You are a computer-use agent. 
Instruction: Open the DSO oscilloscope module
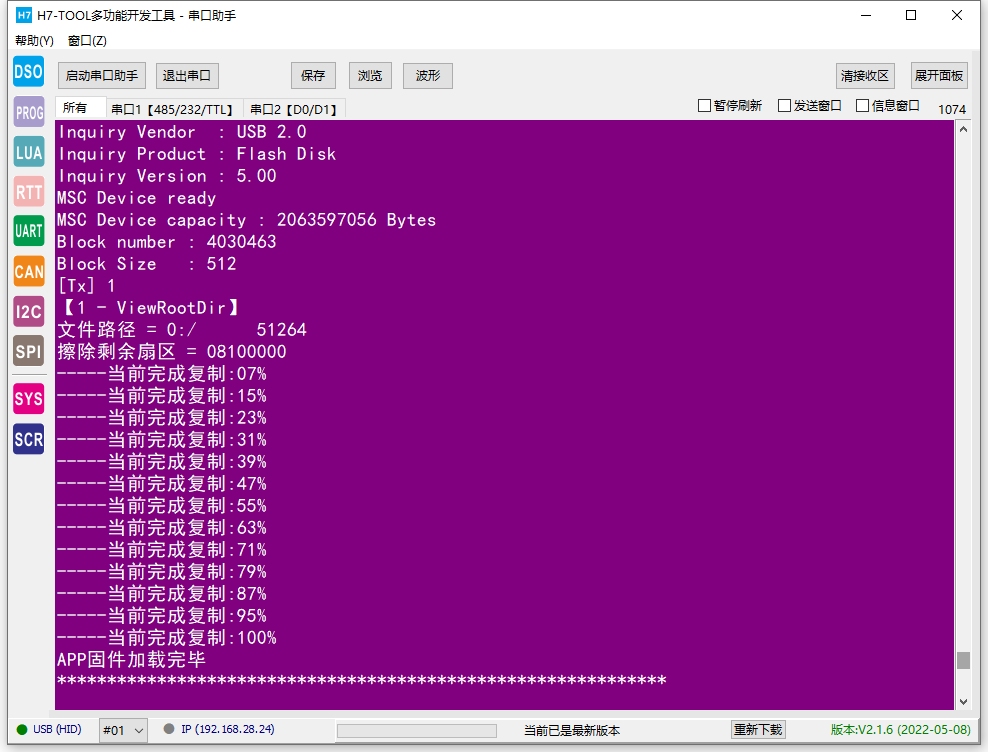29,72
